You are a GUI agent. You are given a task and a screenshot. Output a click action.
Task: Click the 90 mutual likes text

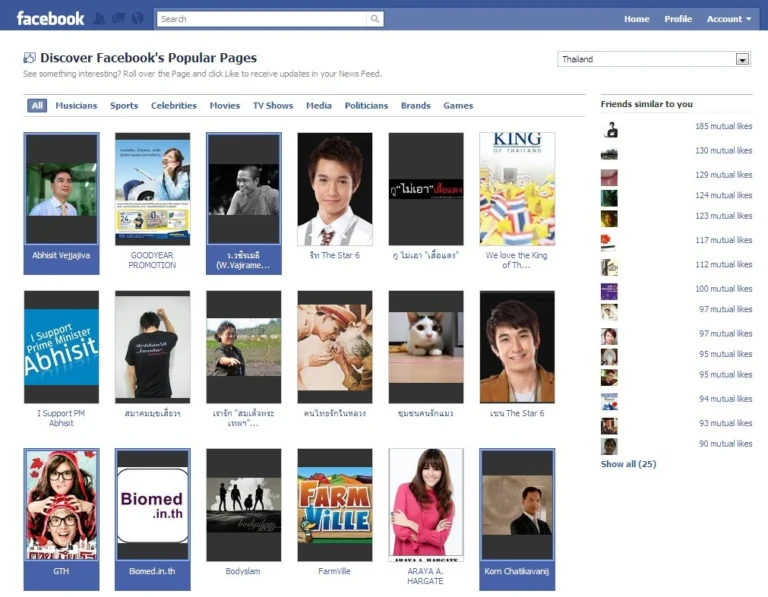click(x=725, y=443)
